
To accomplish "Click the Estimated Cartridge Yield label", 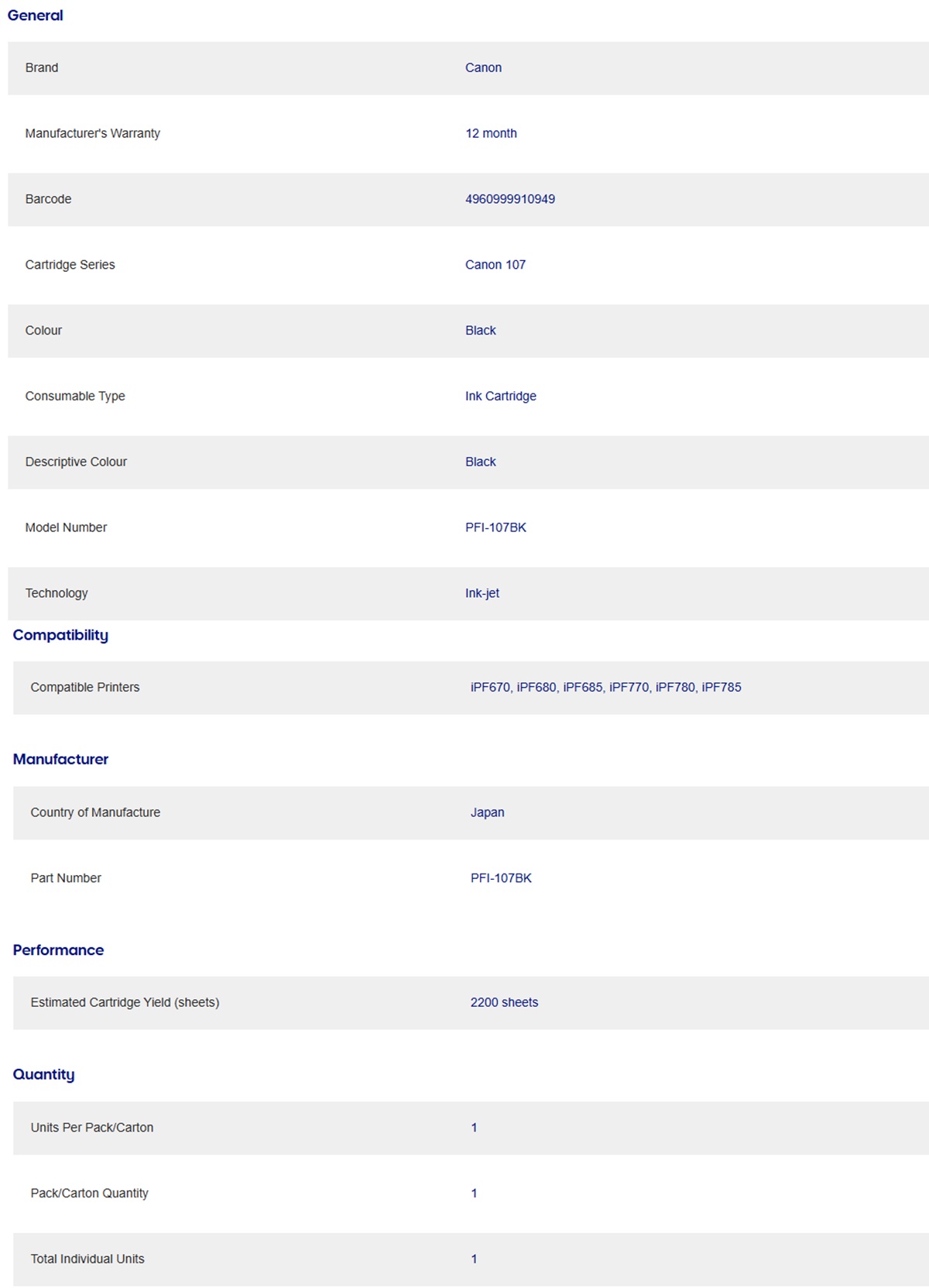I will [125, 1003].
